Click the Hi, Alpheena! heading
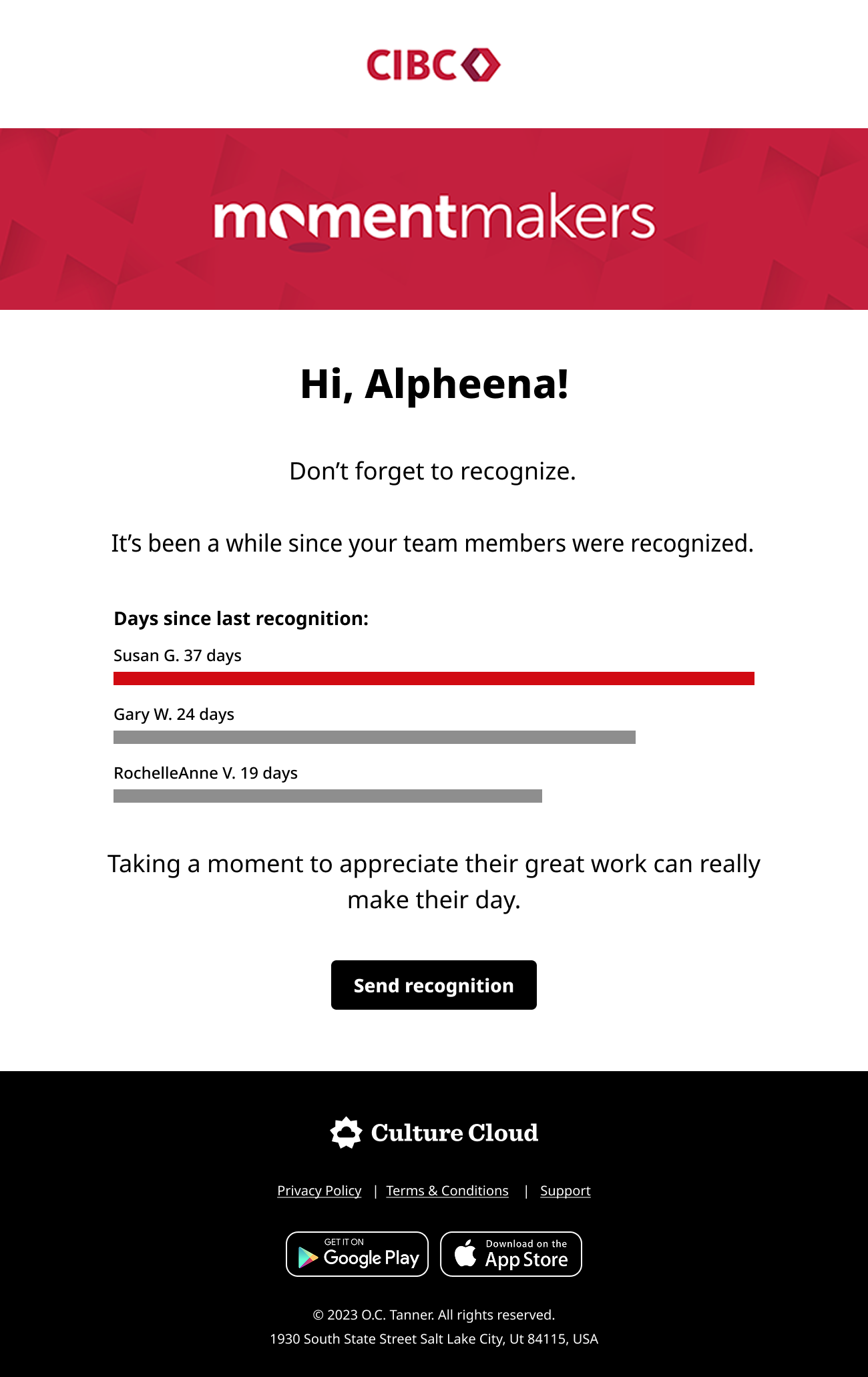 point(434,385)
